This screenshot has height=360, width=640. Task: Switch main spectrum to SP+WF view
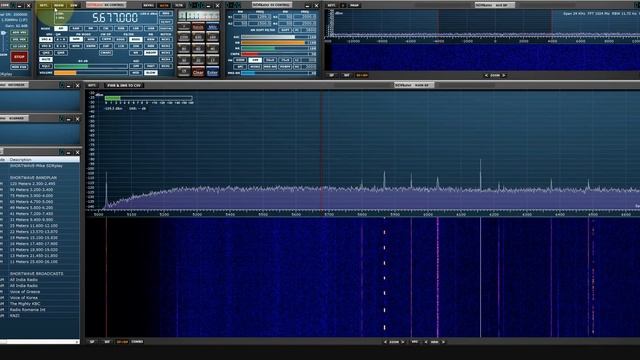click(122, 342)
